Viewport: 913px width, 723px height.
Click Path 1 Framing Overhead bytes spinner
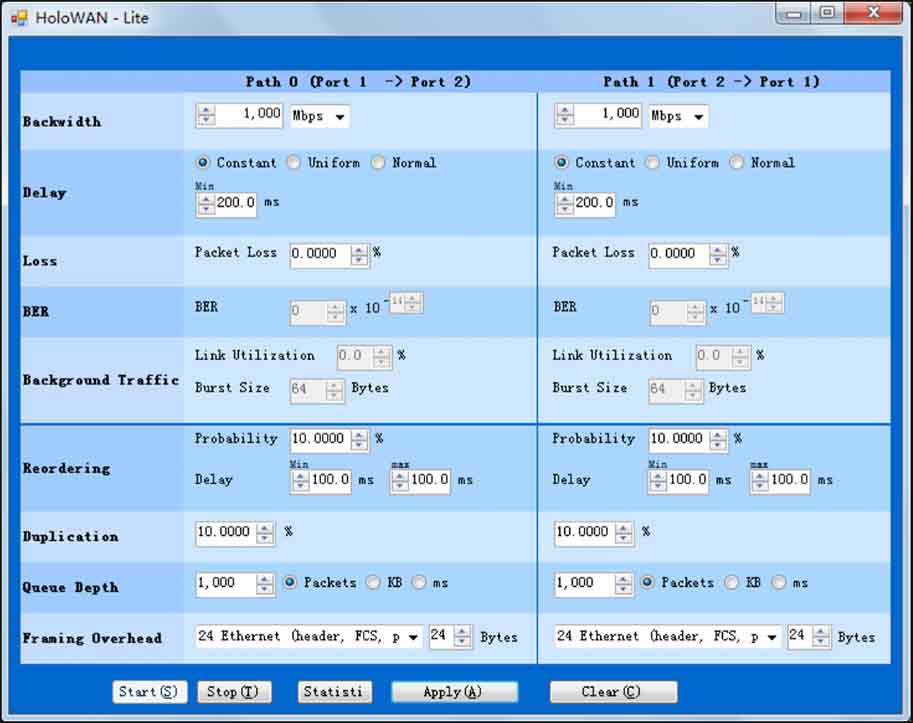point(821,636)
